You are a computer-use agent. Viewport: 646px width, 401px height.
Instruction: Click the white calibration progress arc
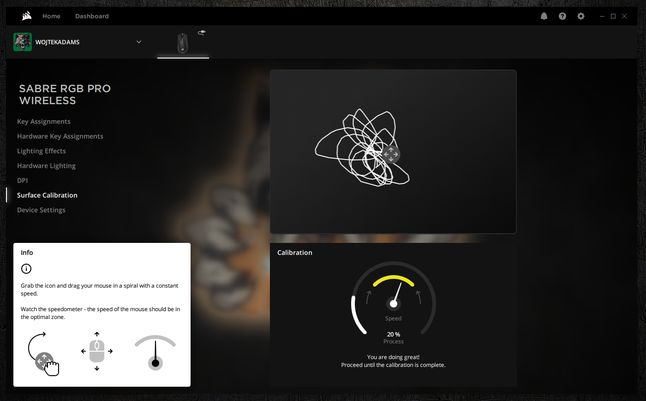(358, 315)
